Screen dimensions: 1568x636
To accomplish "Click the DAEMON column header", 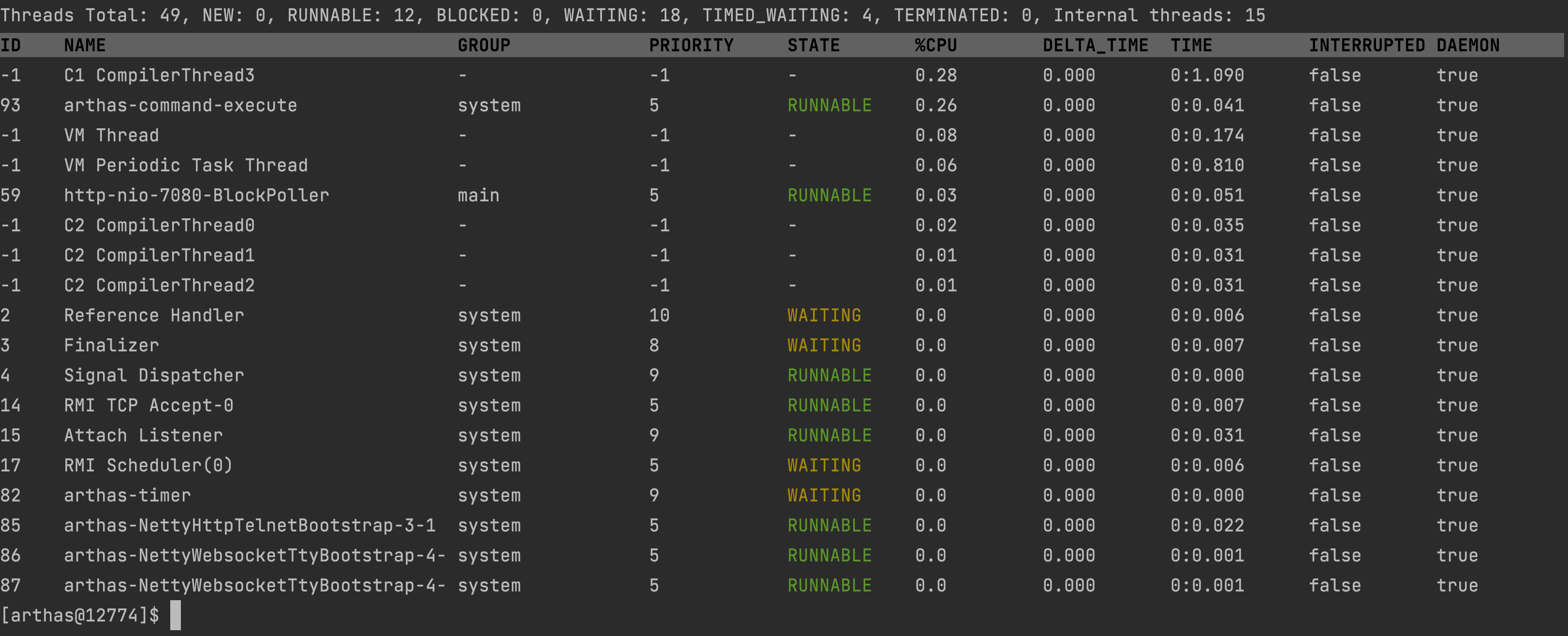I will tap(1467, 45).
